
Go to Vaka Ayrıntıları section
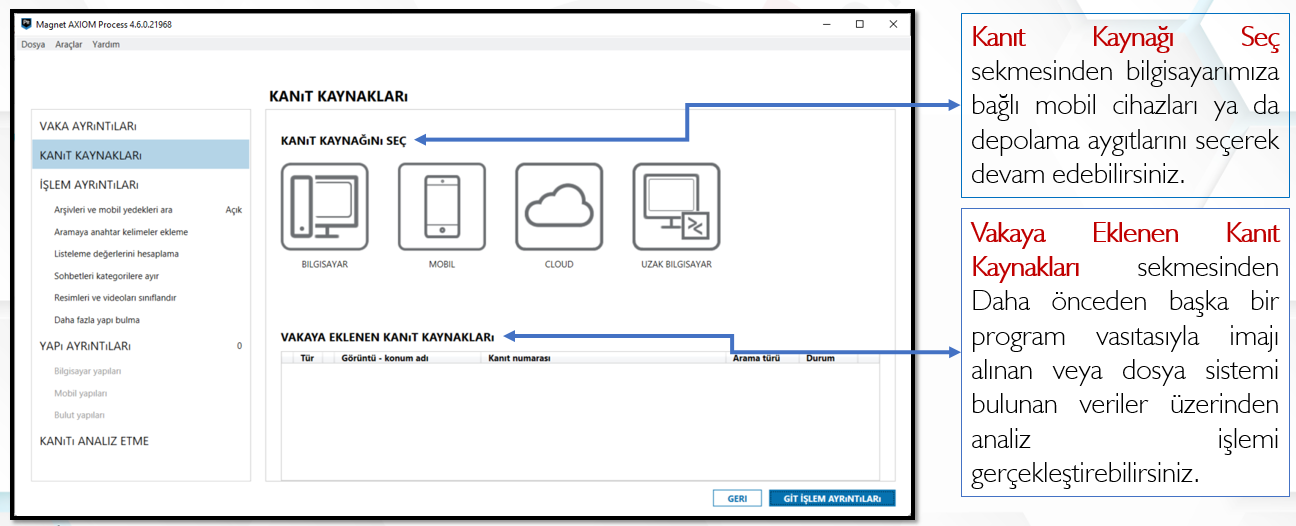(x=88, y=126)
